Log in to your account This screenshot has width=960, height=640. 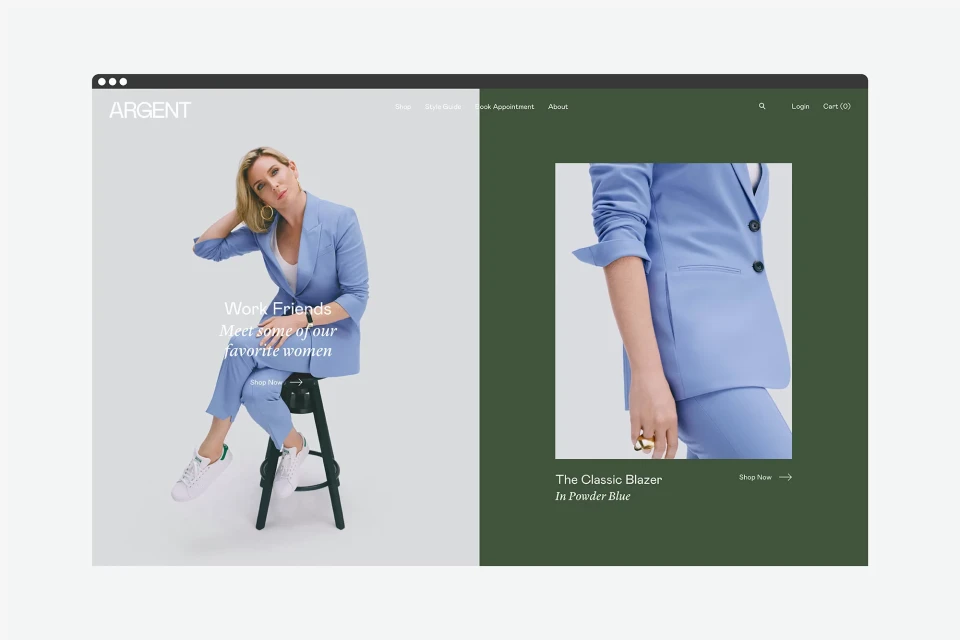click(800, 106)
